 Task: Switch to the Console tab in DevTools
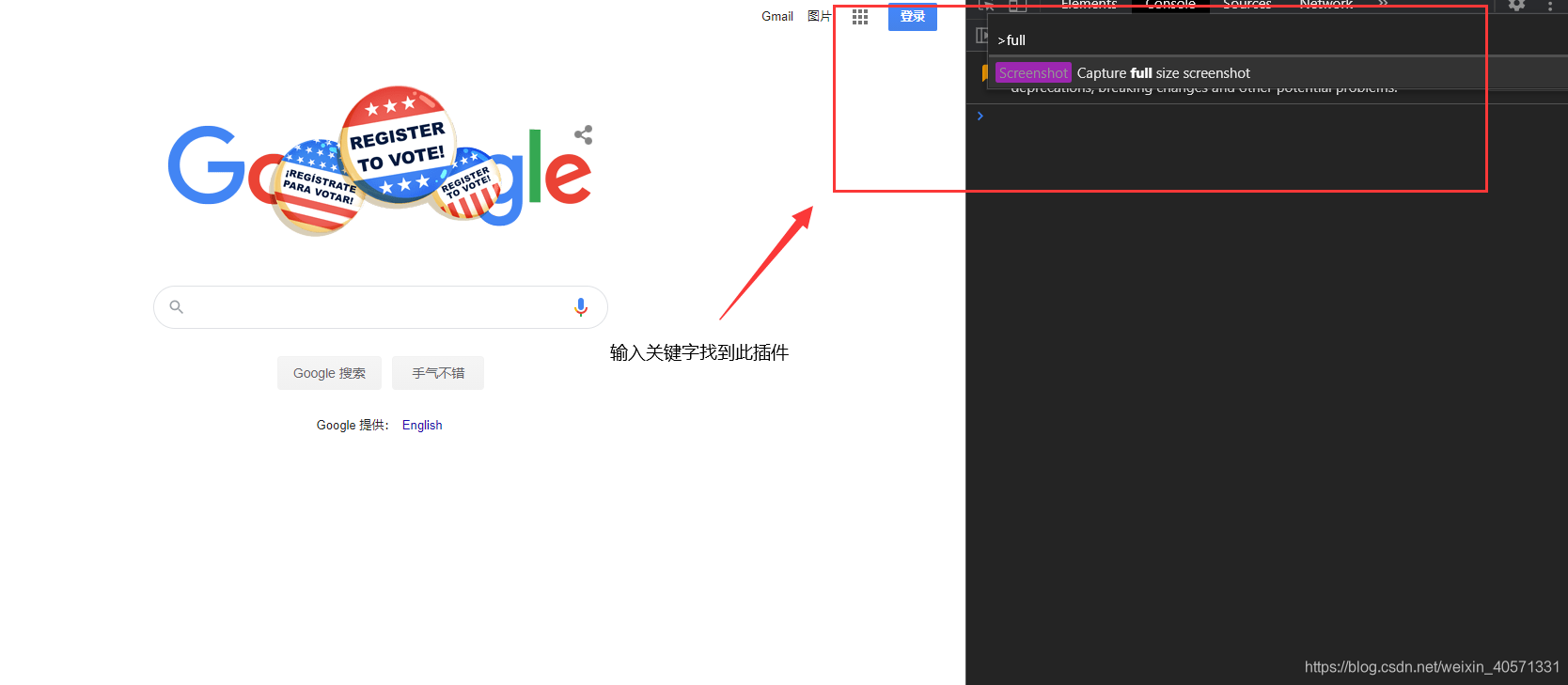pyautogui.click(x=1170, y=5)
